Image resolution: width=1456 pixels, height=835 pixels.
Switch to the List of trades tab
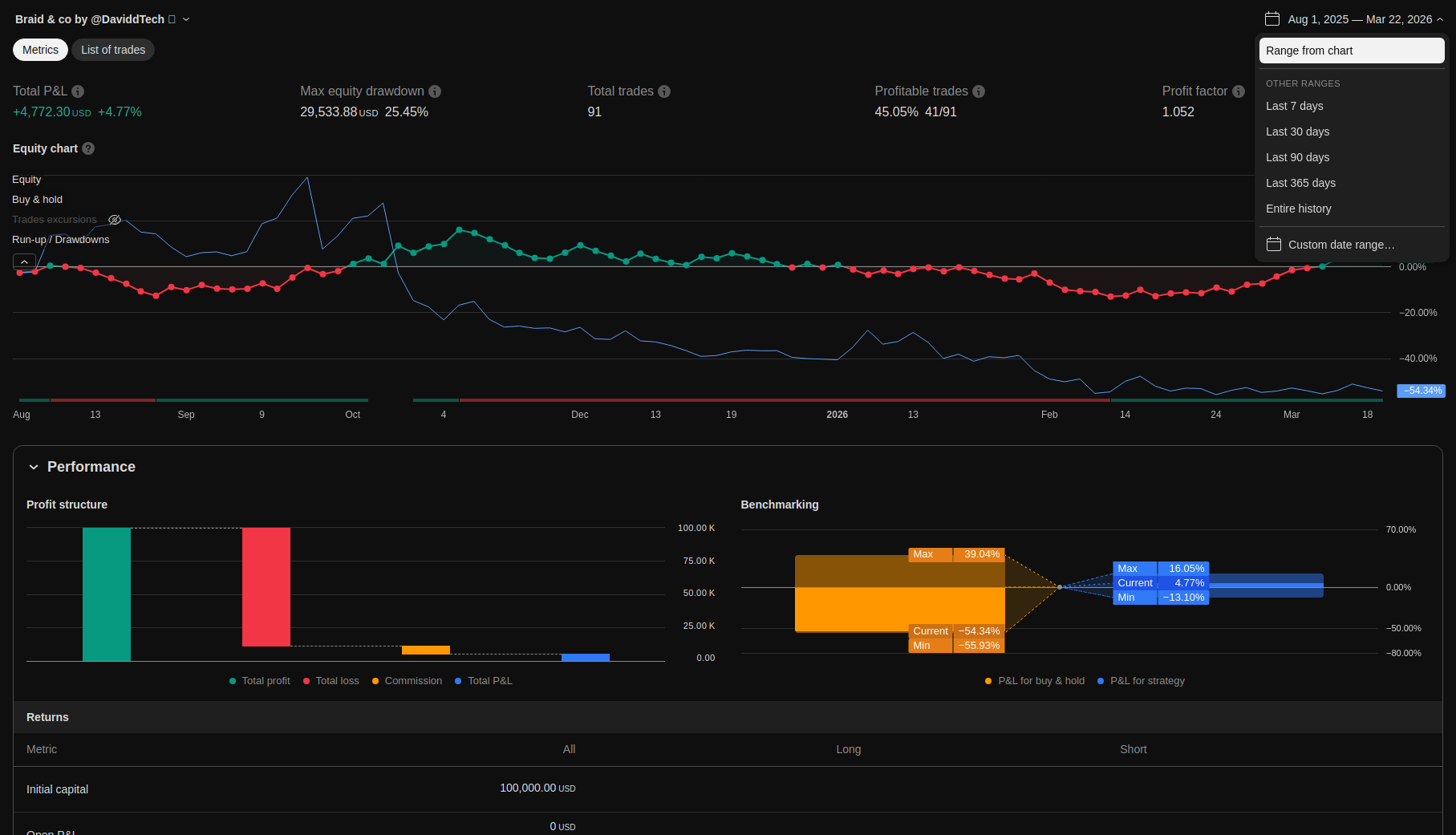click(113, 50)
